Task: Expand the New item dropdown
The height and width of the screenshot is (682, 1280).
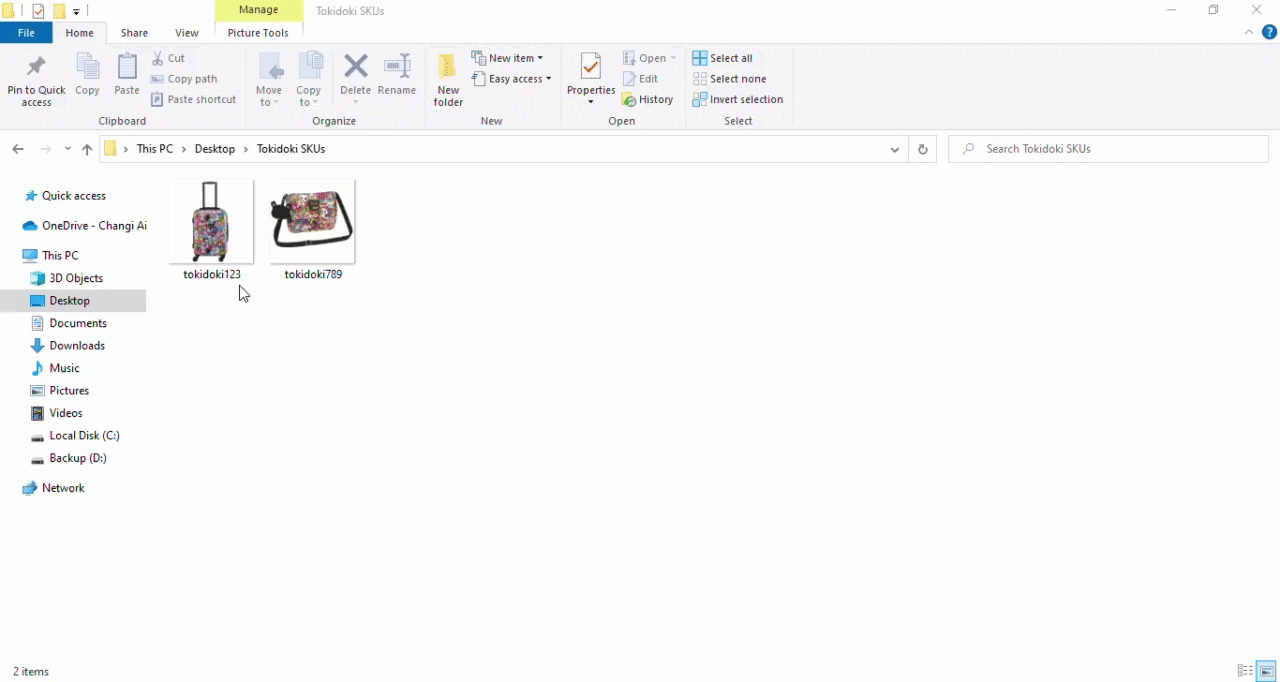Action: [508, 58]
